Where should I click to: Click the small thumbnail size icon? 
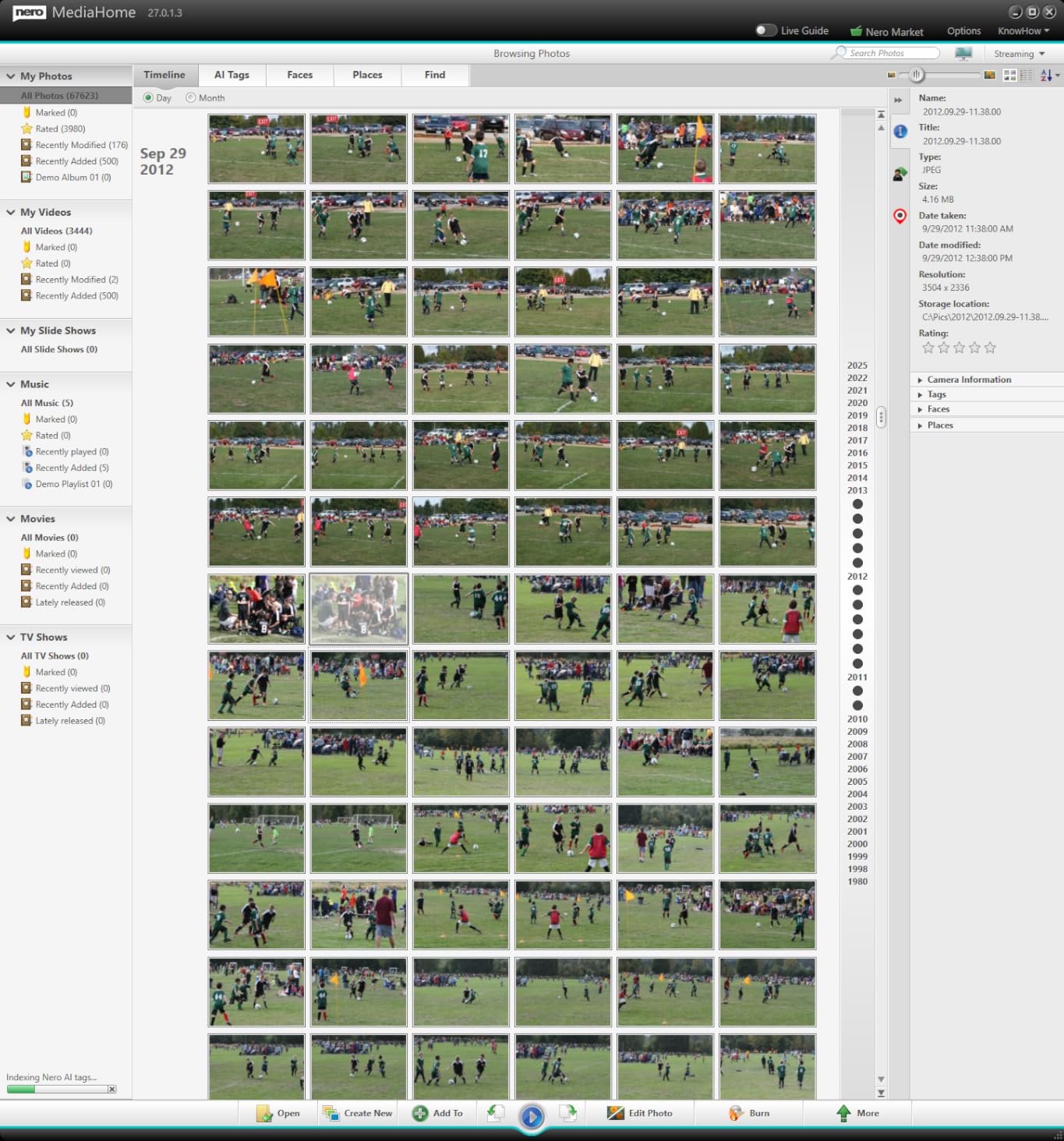pyautogui.click(x=892, y=76)
